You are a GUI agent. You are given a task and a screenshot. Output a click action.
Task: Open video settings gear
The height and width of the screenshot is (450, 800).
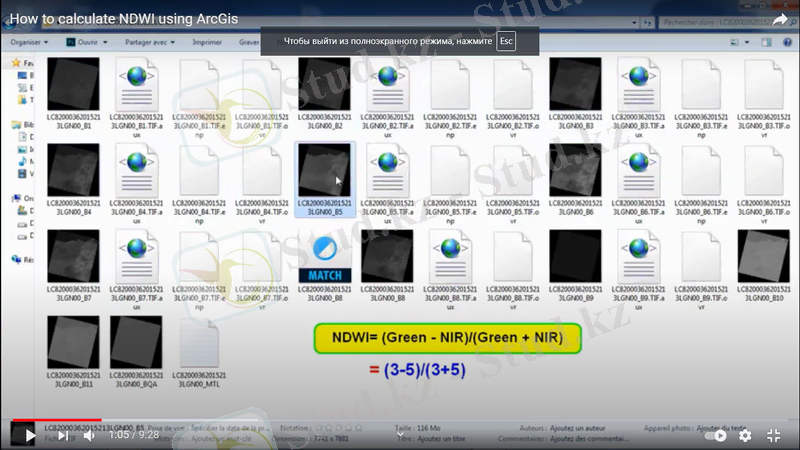pyautogui.click(x=745, y=436)
